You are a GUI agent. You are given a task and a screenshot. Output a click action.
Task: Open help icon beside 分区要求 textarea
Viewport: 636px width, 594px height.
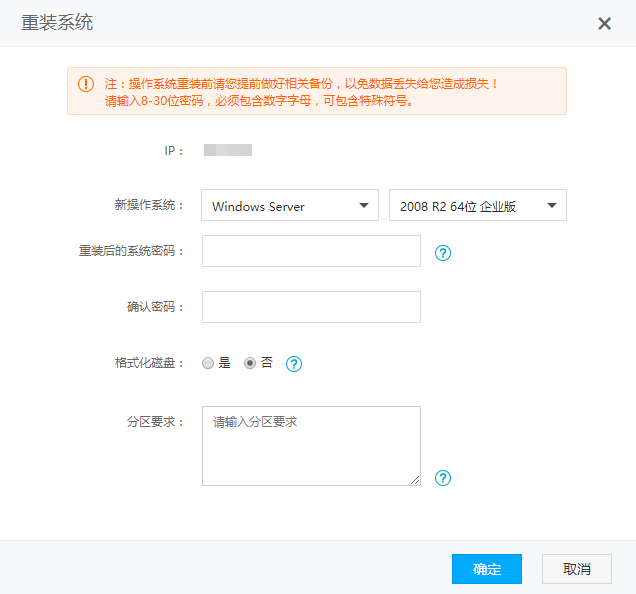[443, 478]
